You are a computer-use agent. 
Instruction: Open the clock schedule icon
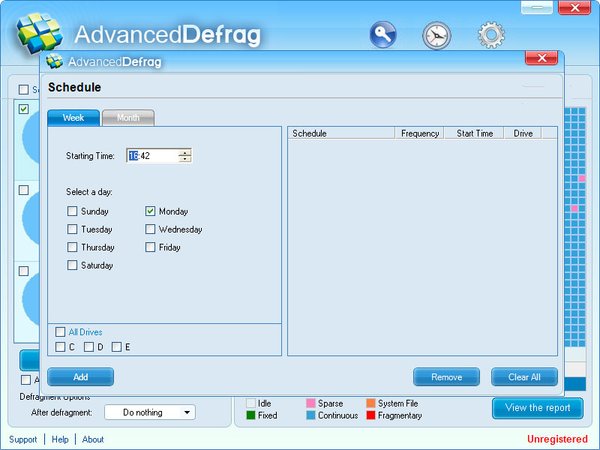tap(436, 36)
